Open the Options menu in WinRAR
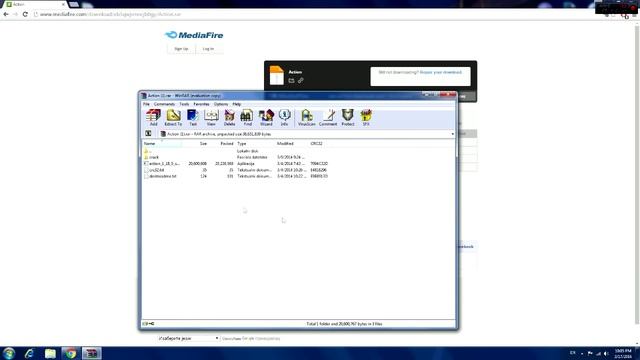Screen dimensions: 640x360 [x=221, y=104]
